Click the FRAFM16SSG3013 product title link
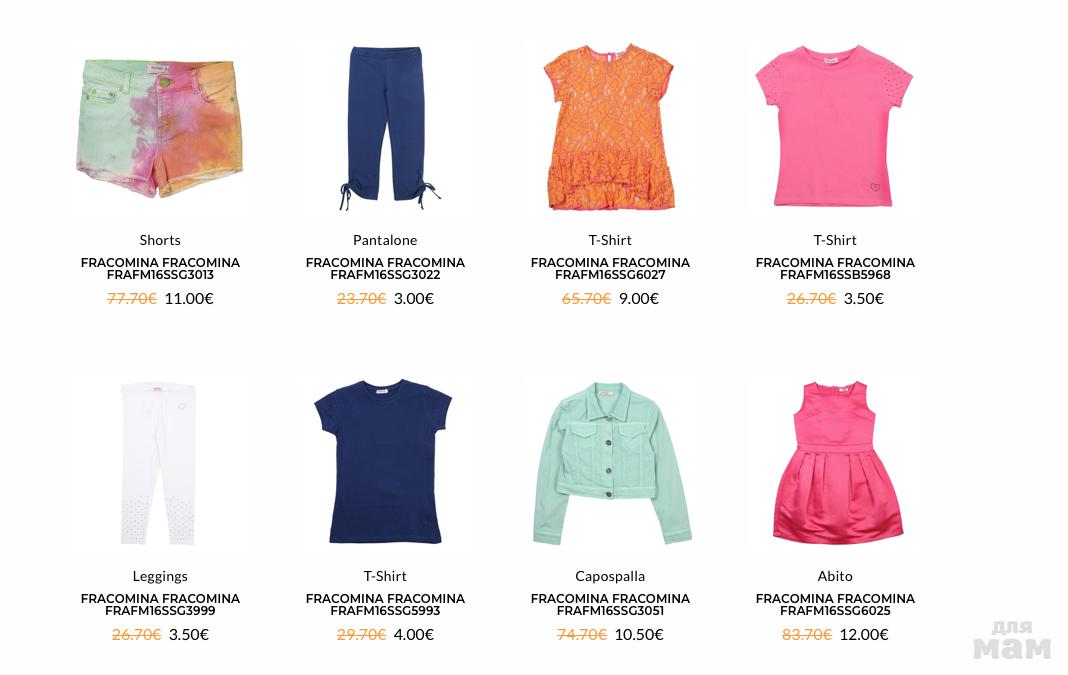 pos(160,268)
